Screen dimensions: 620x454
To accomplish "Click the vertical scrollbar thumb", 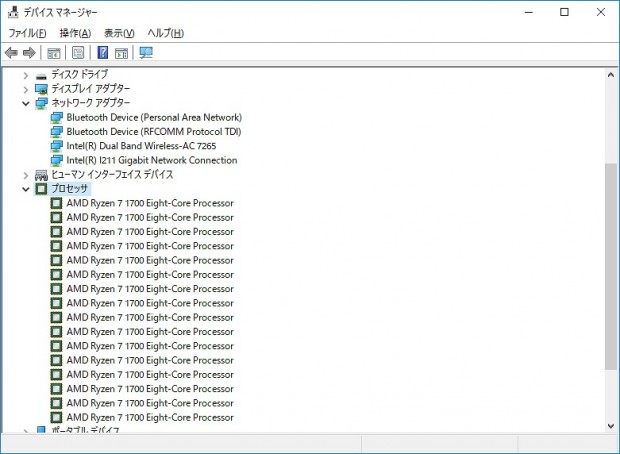I will (x=611, y=266).
